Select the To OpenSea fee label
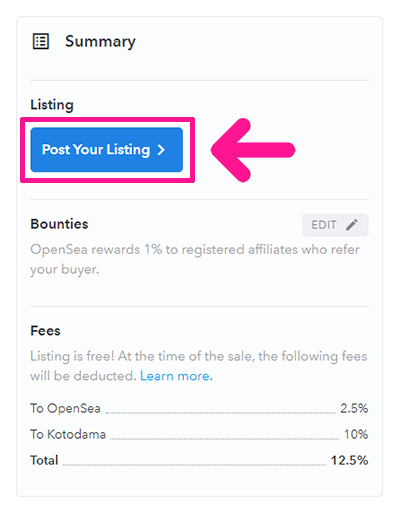 click(65, 408)
